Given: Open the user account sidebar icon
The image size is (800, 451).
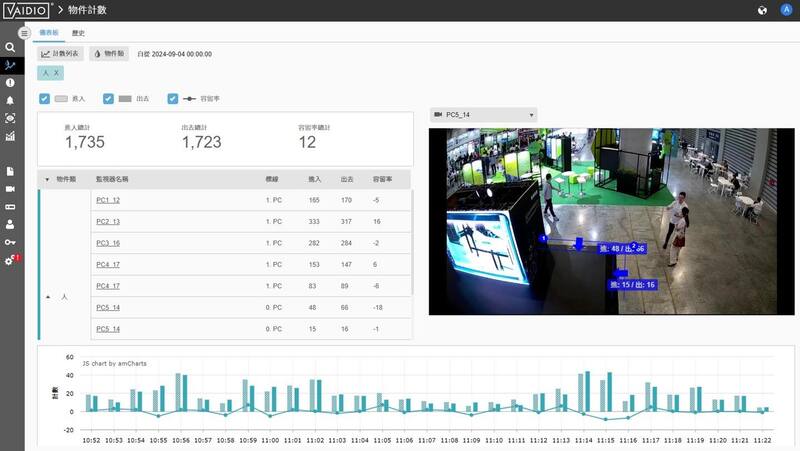Looking at the screenshot, I should [x=10, y=224].
